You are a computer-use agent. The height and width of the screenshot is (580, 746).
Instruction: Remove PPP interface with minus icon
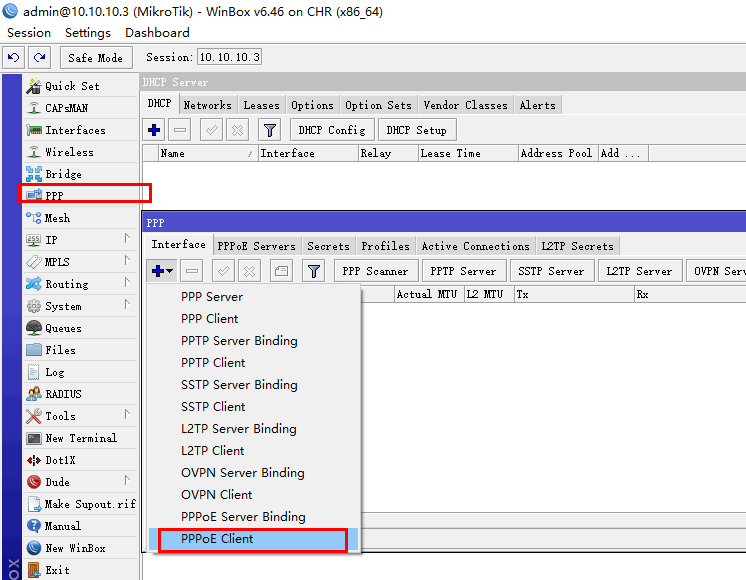pos(192,271)
